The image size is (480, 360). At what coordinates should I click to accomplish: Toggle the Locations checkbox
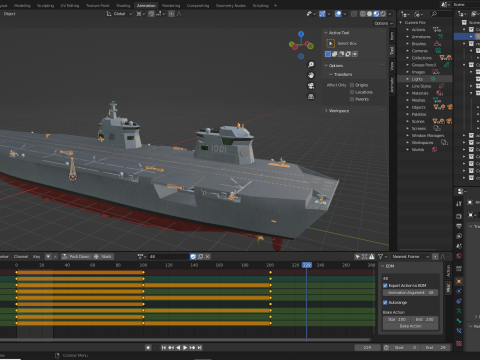(x=352, y=92)
